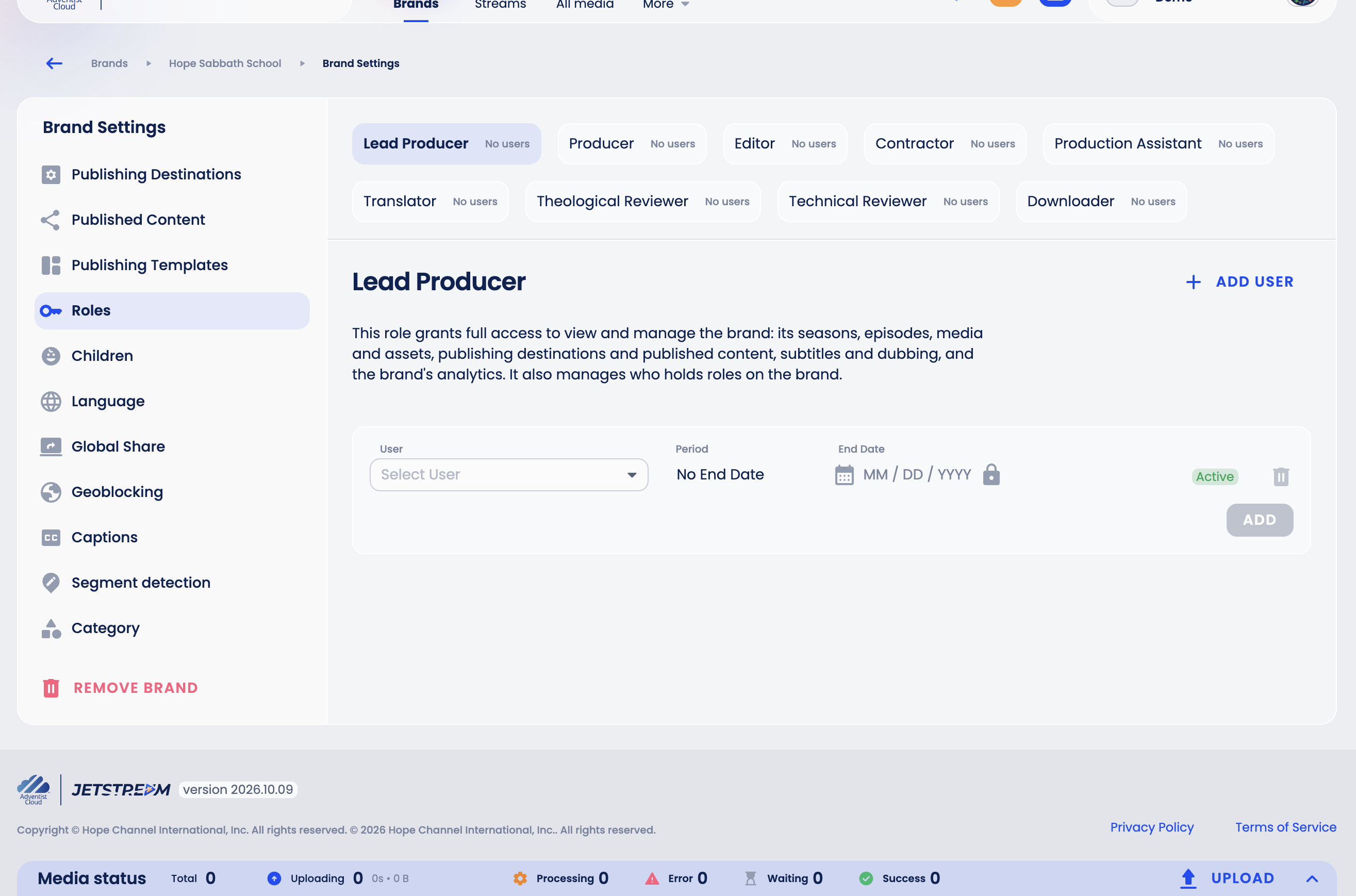1356x896 pixels.
Task: Click the ADD button
Action: (x=1260, y=520)
